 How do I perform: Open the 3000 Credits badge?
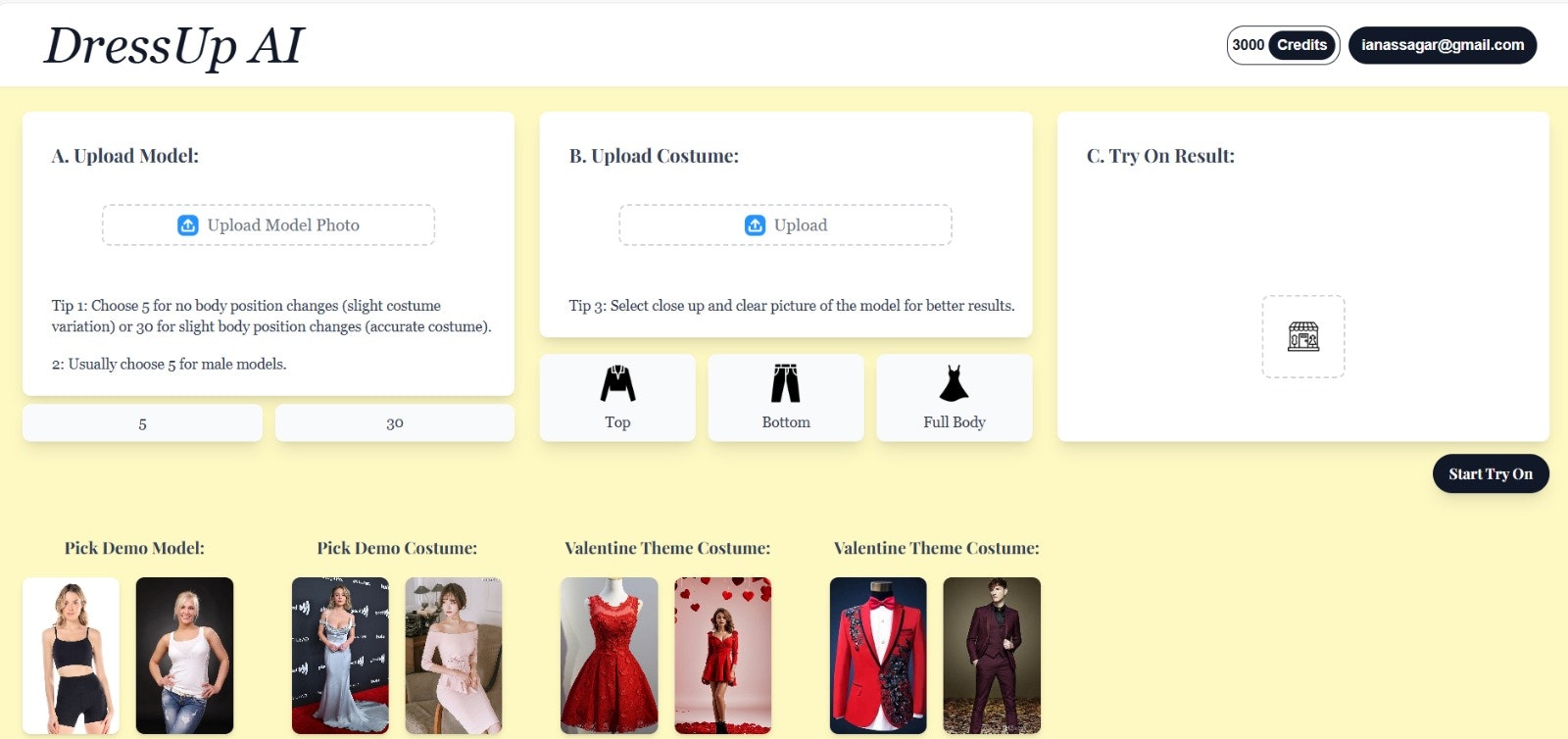[x=1283, y=45]
